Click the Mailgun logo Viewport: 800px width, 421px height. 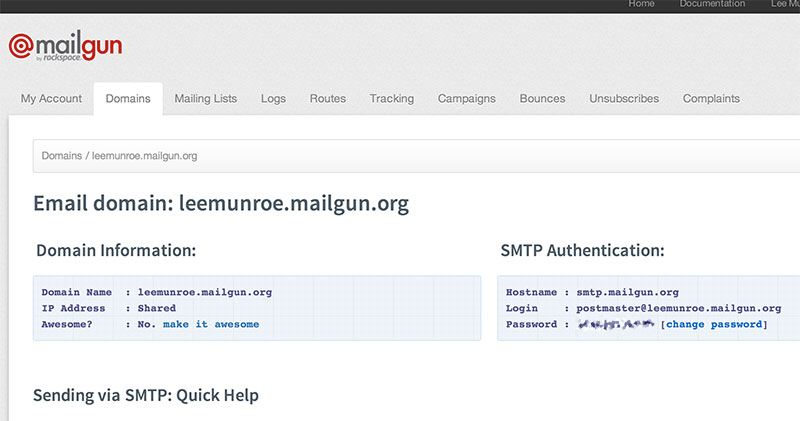65,46
